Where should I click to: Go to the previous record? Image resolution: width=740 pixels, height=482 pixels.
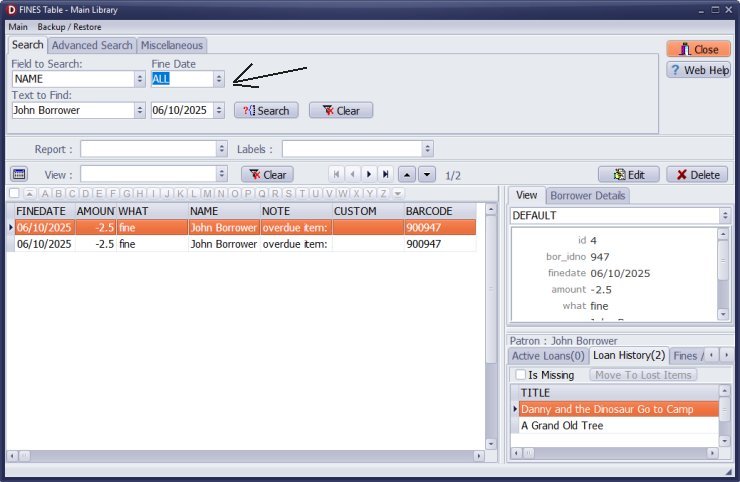(x=352, y=174)
